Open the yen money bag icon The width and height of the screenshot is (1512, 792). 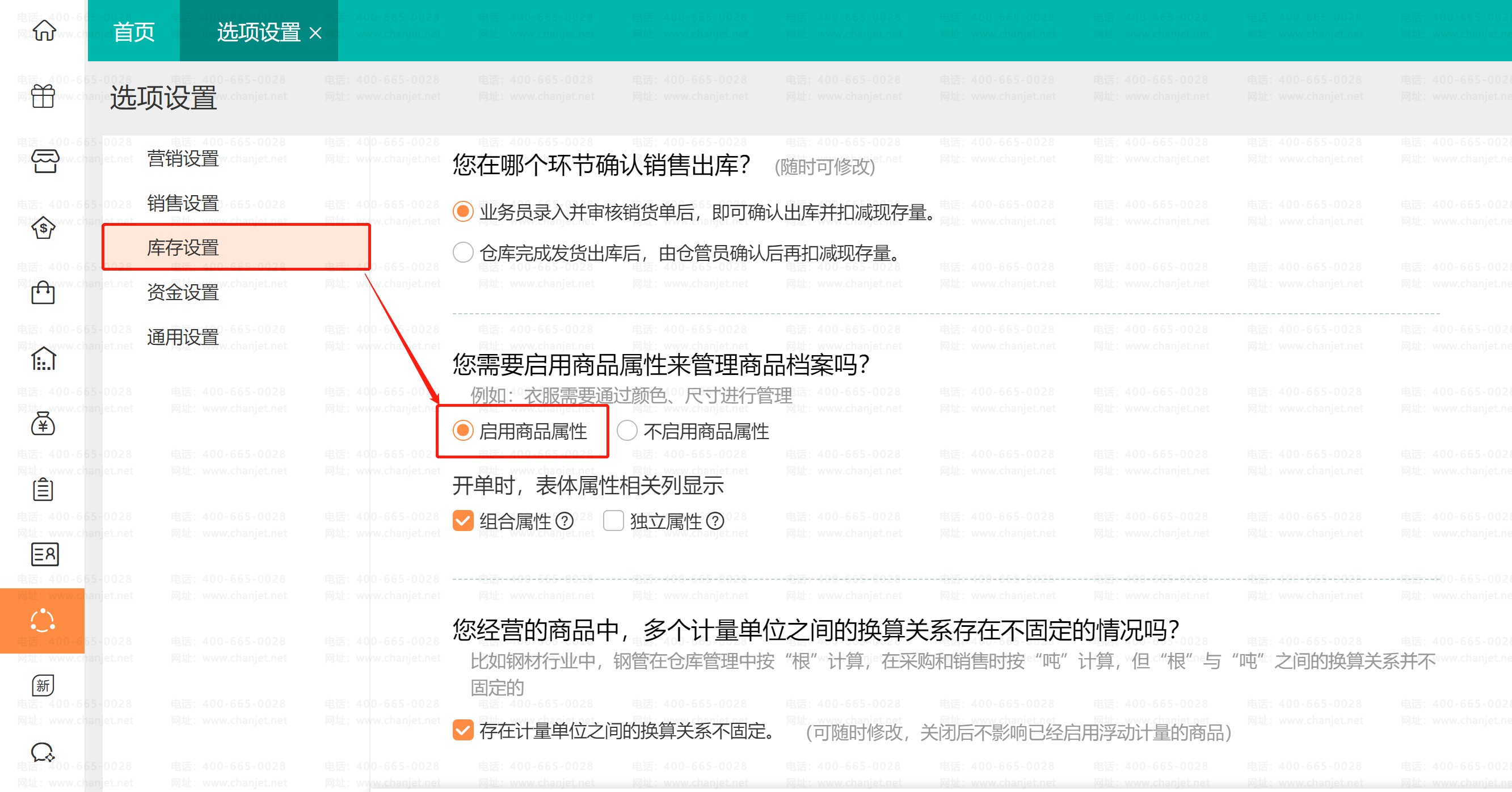point(43,423)
